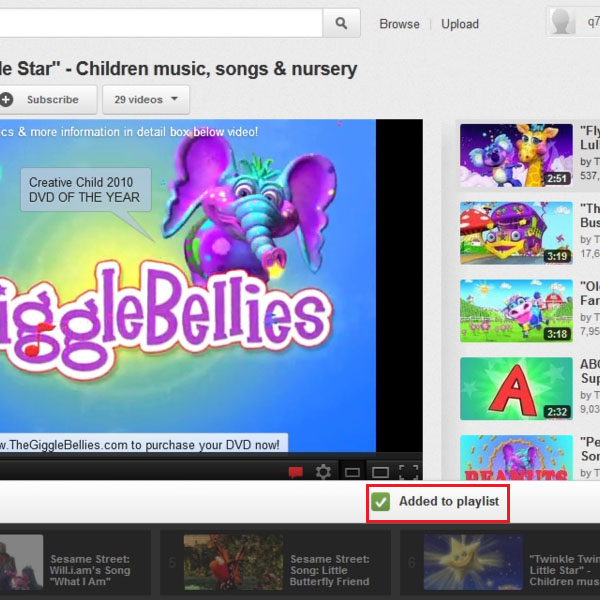Viewport: 600px width, 600px height.
Task: Open player settings gear icon
Action: click(323, 472)
